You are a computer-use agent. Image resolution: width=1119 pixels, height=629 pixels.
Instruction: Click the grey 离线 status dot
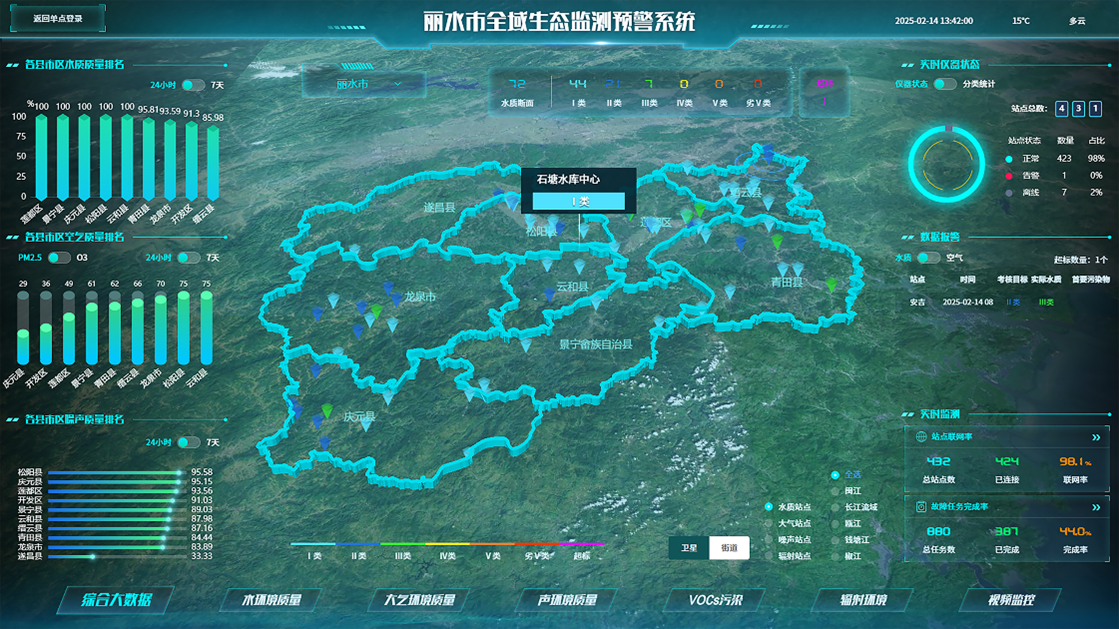1008,193
